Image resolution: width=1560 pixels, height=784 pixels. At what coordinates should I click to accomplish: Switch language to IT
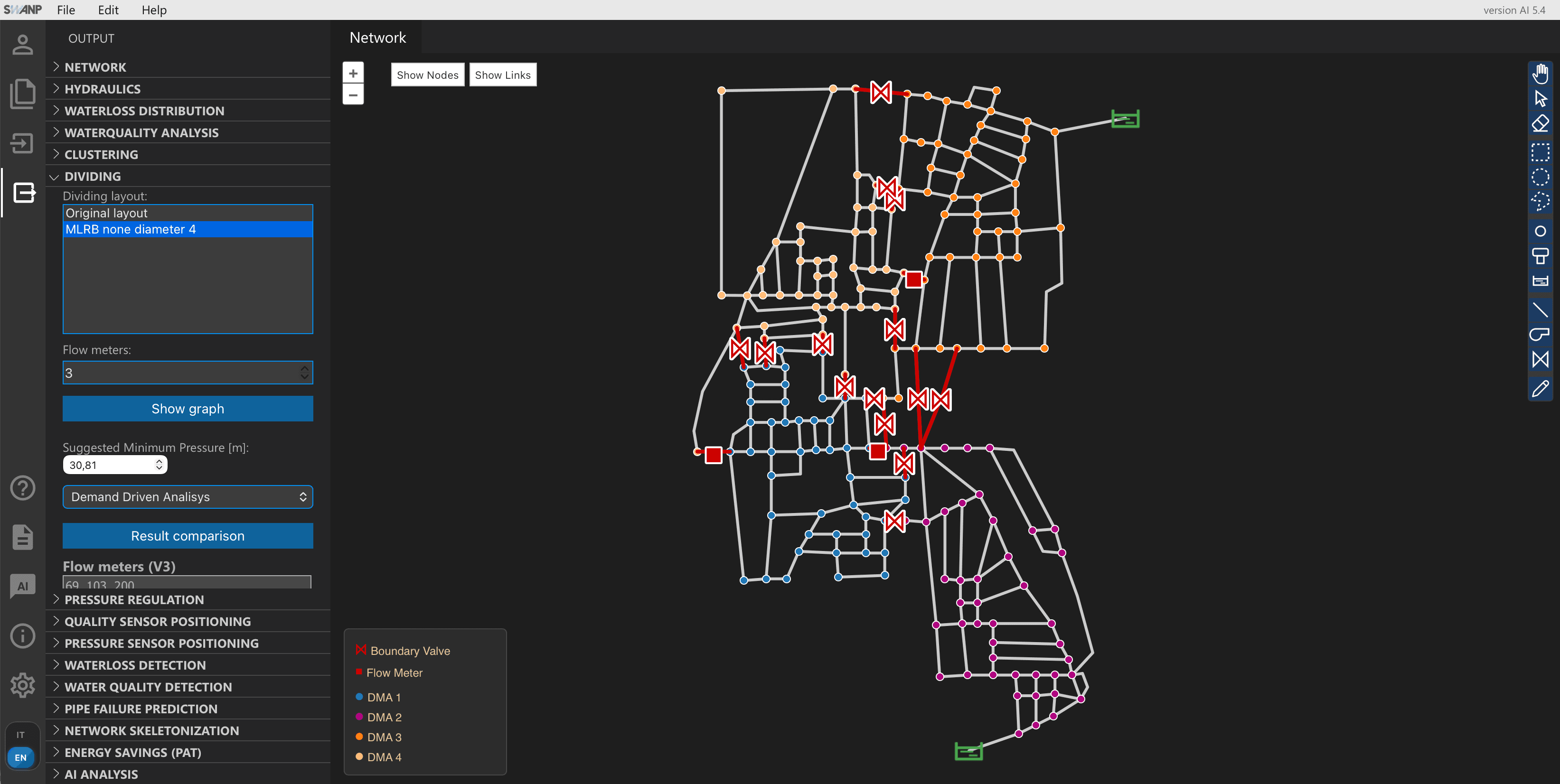(x=20, y=735)
